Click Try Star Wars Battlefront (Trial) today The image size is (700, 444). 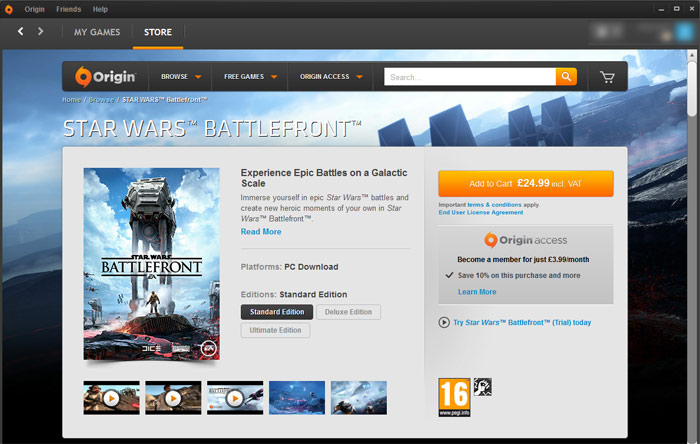522,322
